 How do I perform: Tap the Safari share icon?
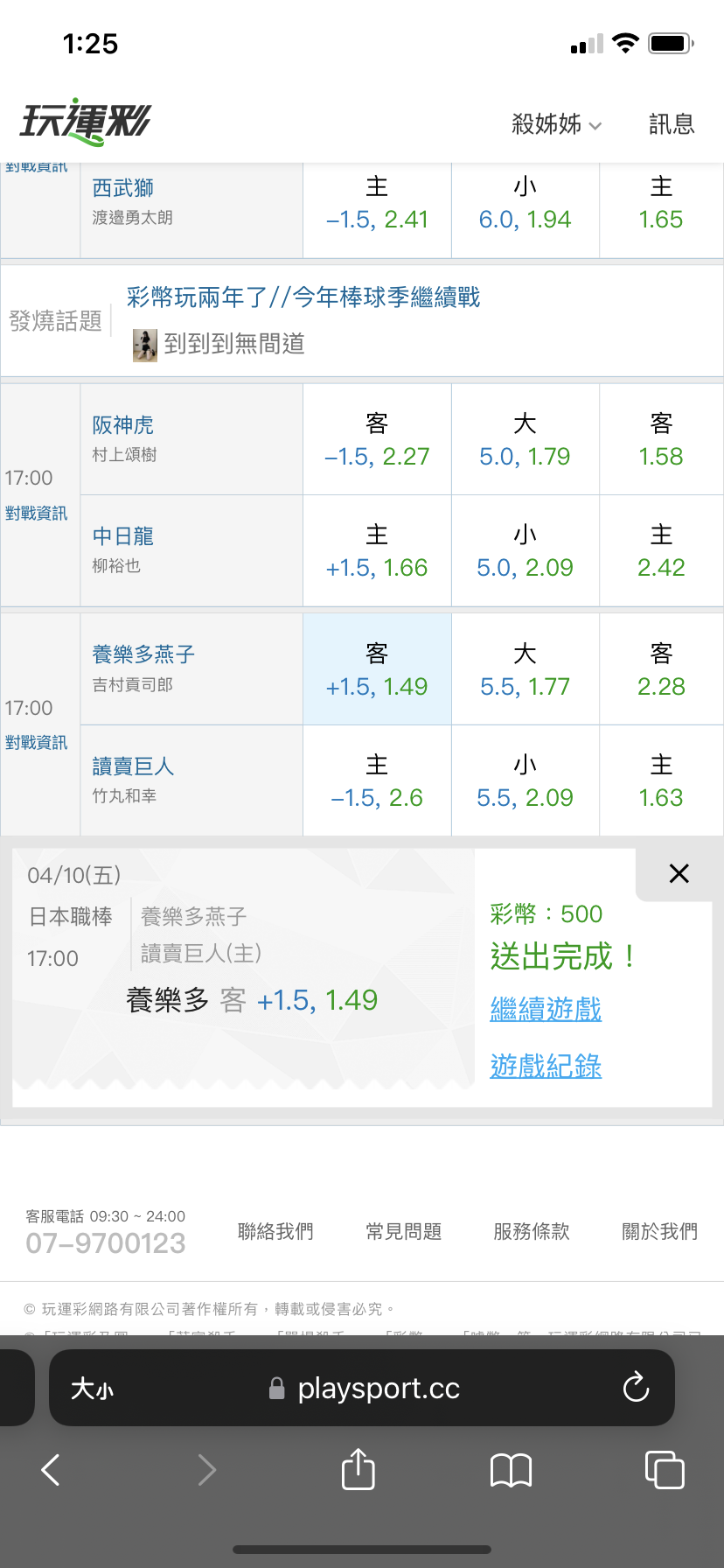pyautogui.click(x=358, y=1469)
